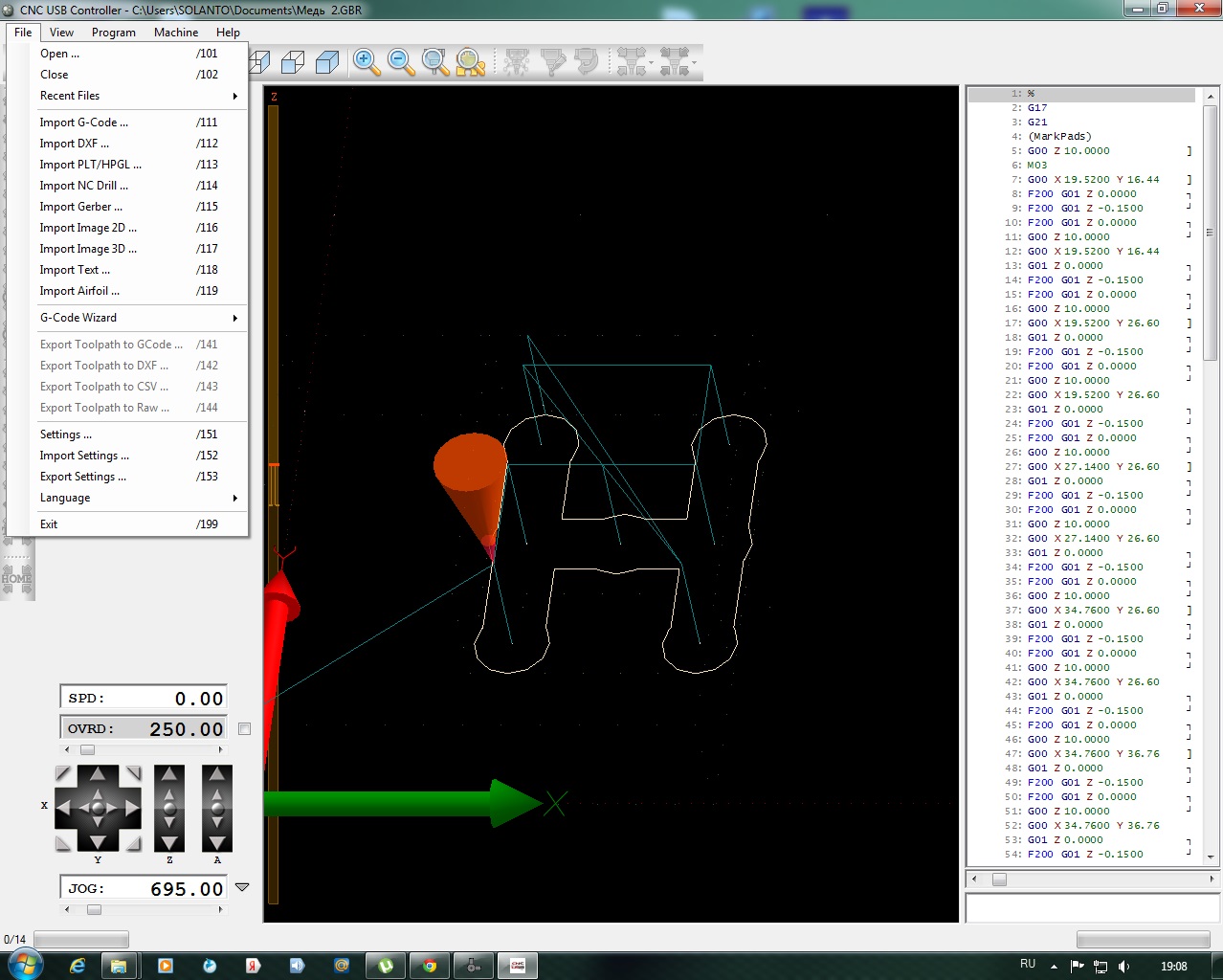Click the greyed rotate-tool toolbar icon
The height and width of the screenshot is (980, 1223).
pyautogui.click(x=586, y=62)
